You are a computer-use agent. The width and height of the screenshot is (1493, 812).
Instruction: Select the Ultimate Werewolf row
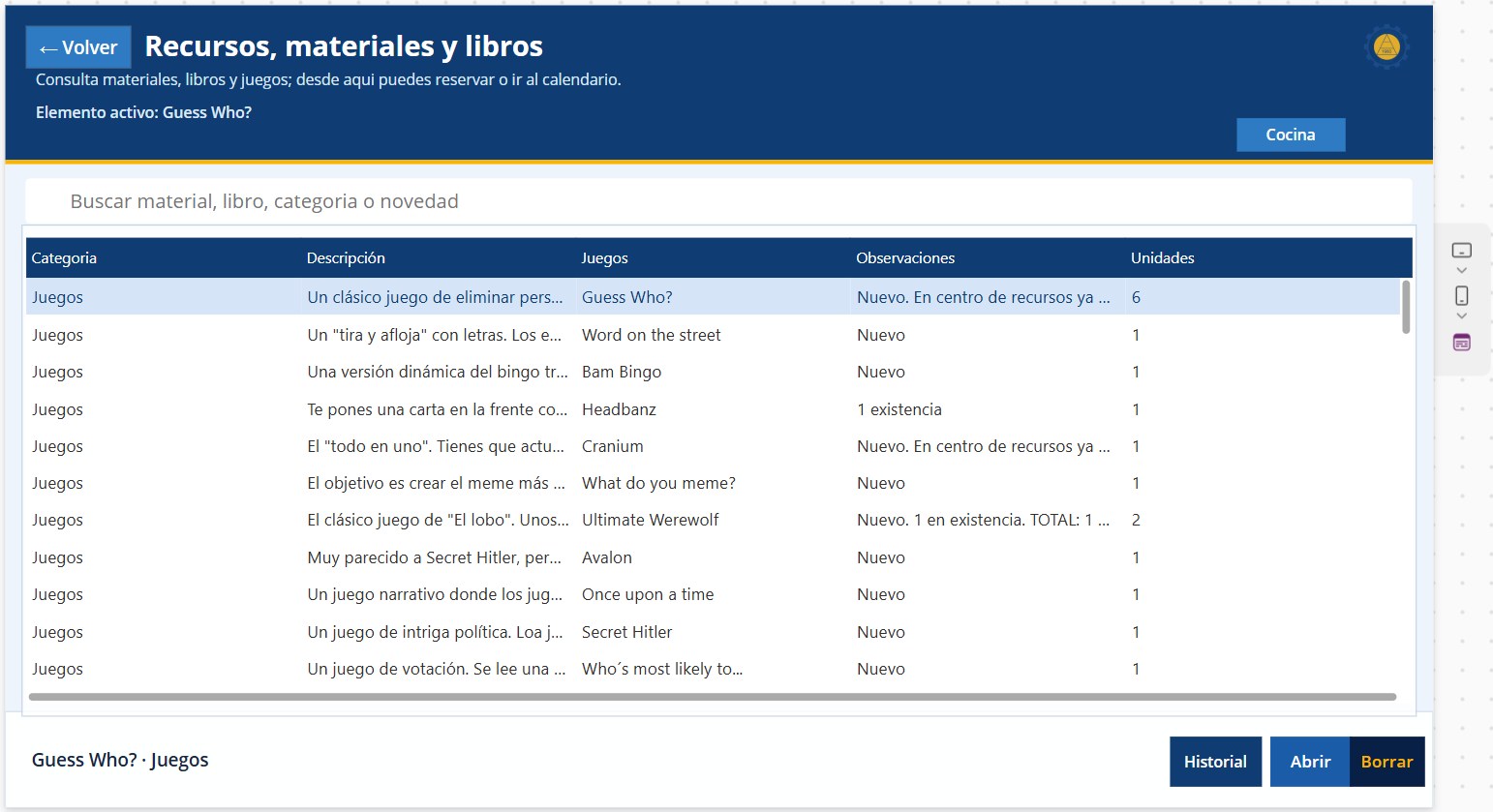click(713, 520)
